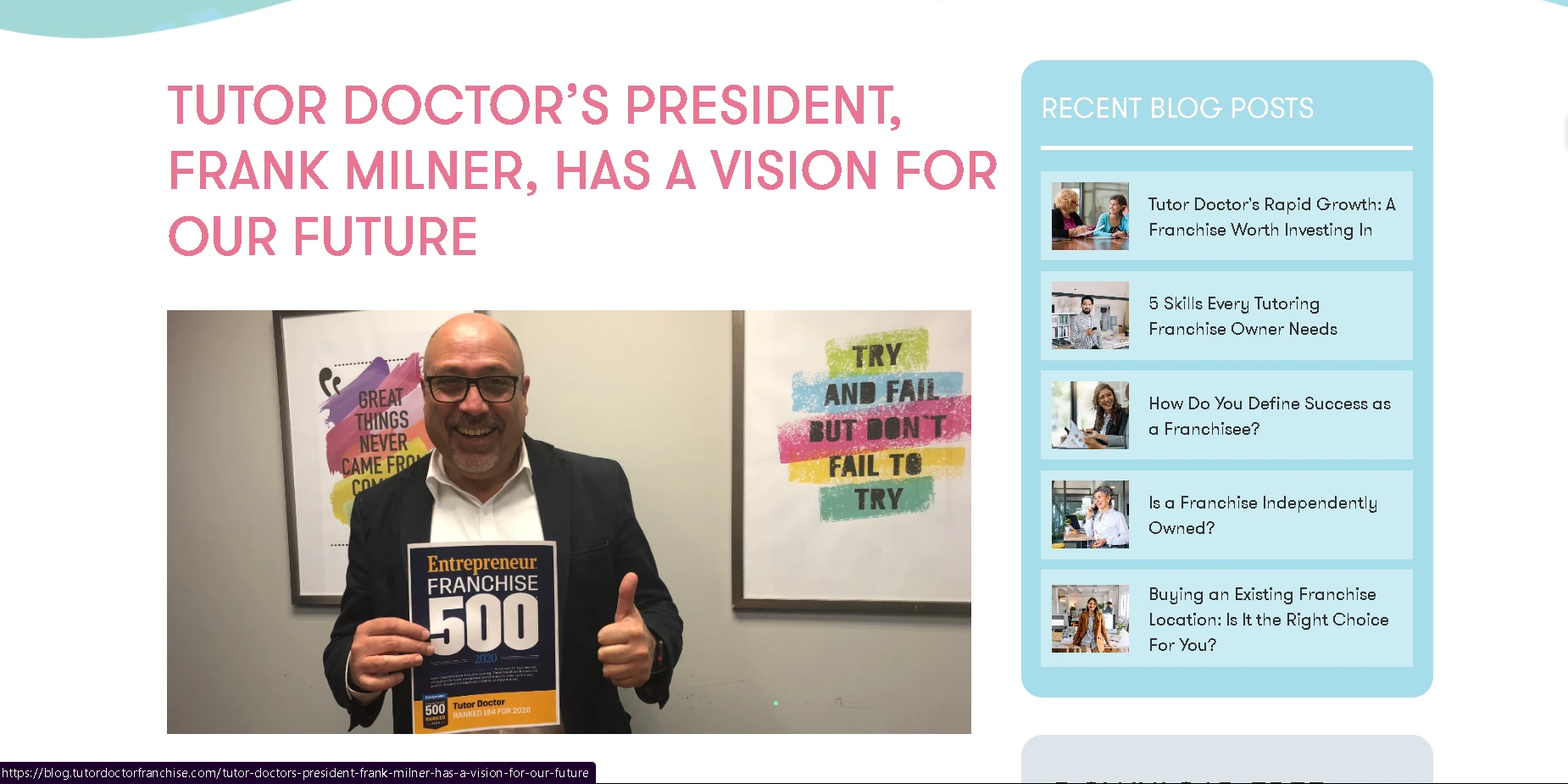1568x784 pixels.
Task: Click the Entrepreneur Franchise 500 magazine in photo
Action: (x=483, y=636)
